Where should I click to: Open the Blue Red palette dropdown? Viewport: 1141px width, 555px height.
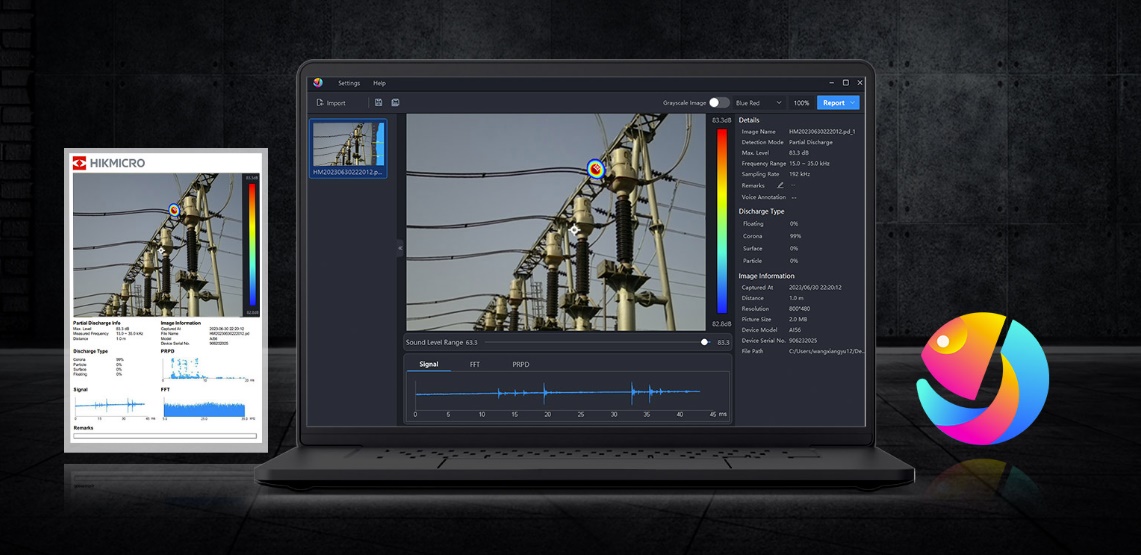click(x=759, y=103)
